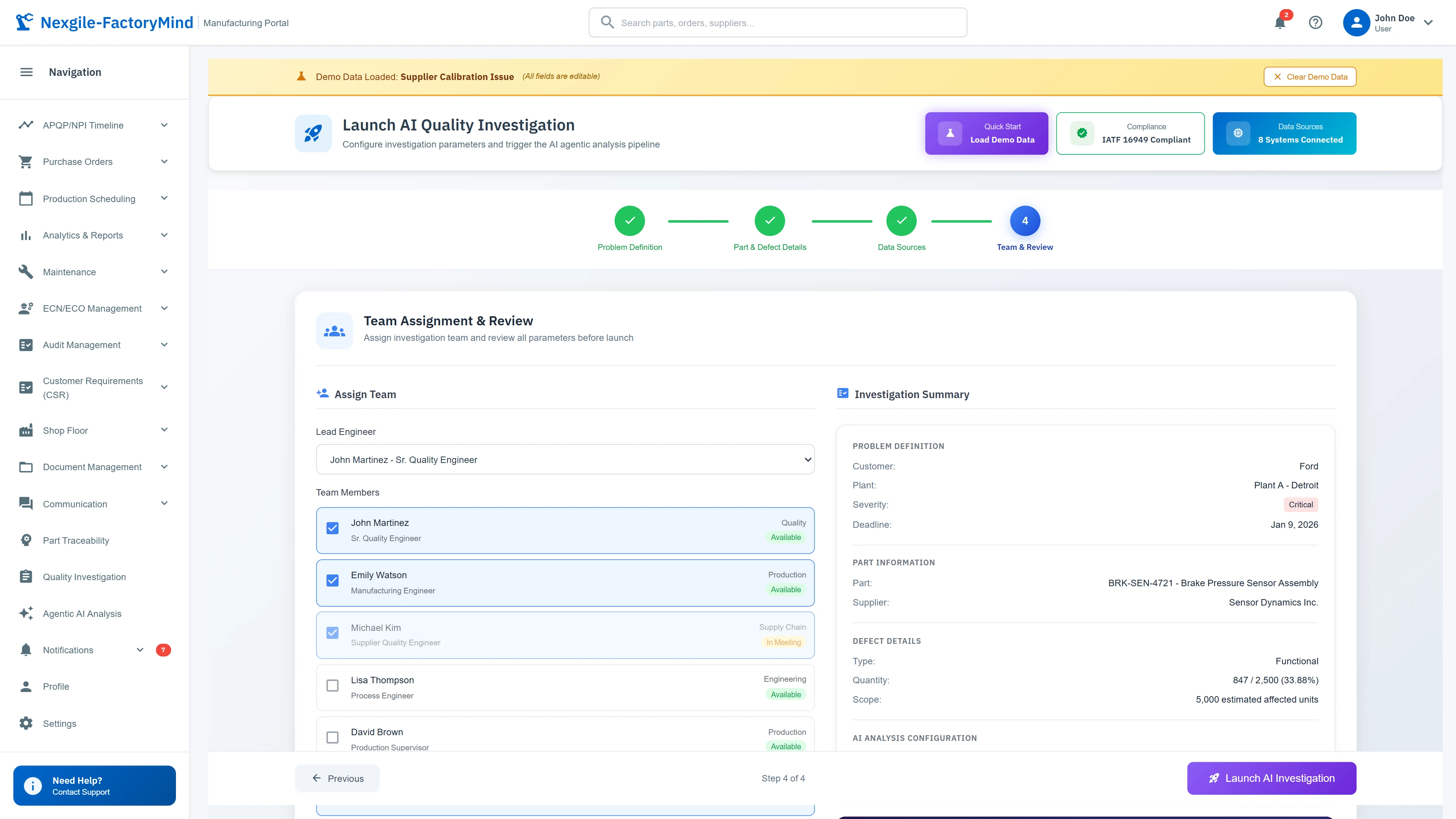Click the help question mark icon
This screenshot has width=1456, height=819.
click(x=1316, y=23)
